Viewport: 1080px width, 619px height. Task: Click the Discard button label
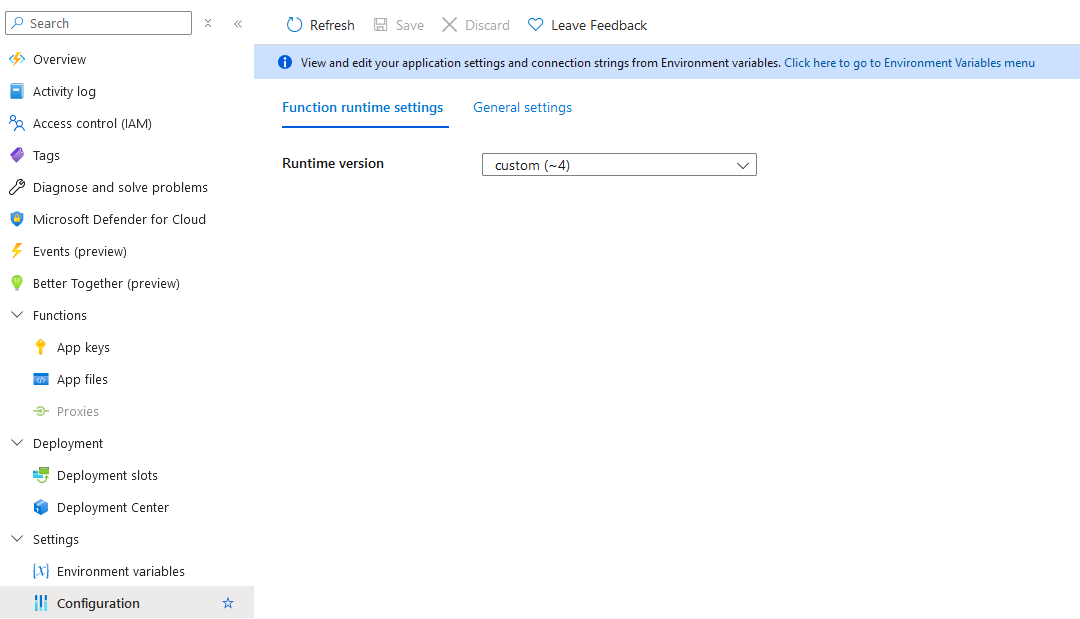tap(487, 25)
